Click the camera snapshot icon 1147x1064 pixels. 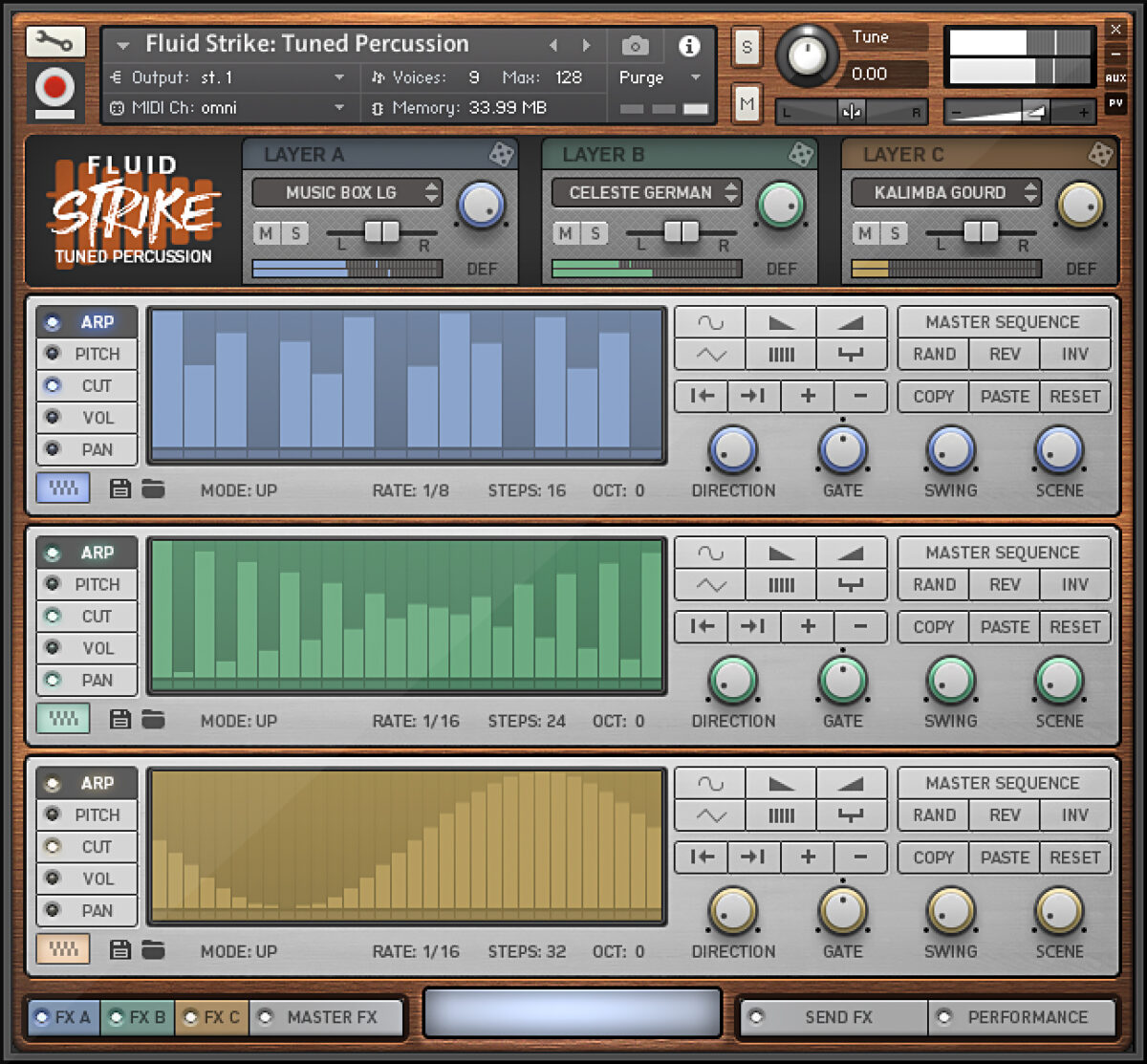pos(636,45)
